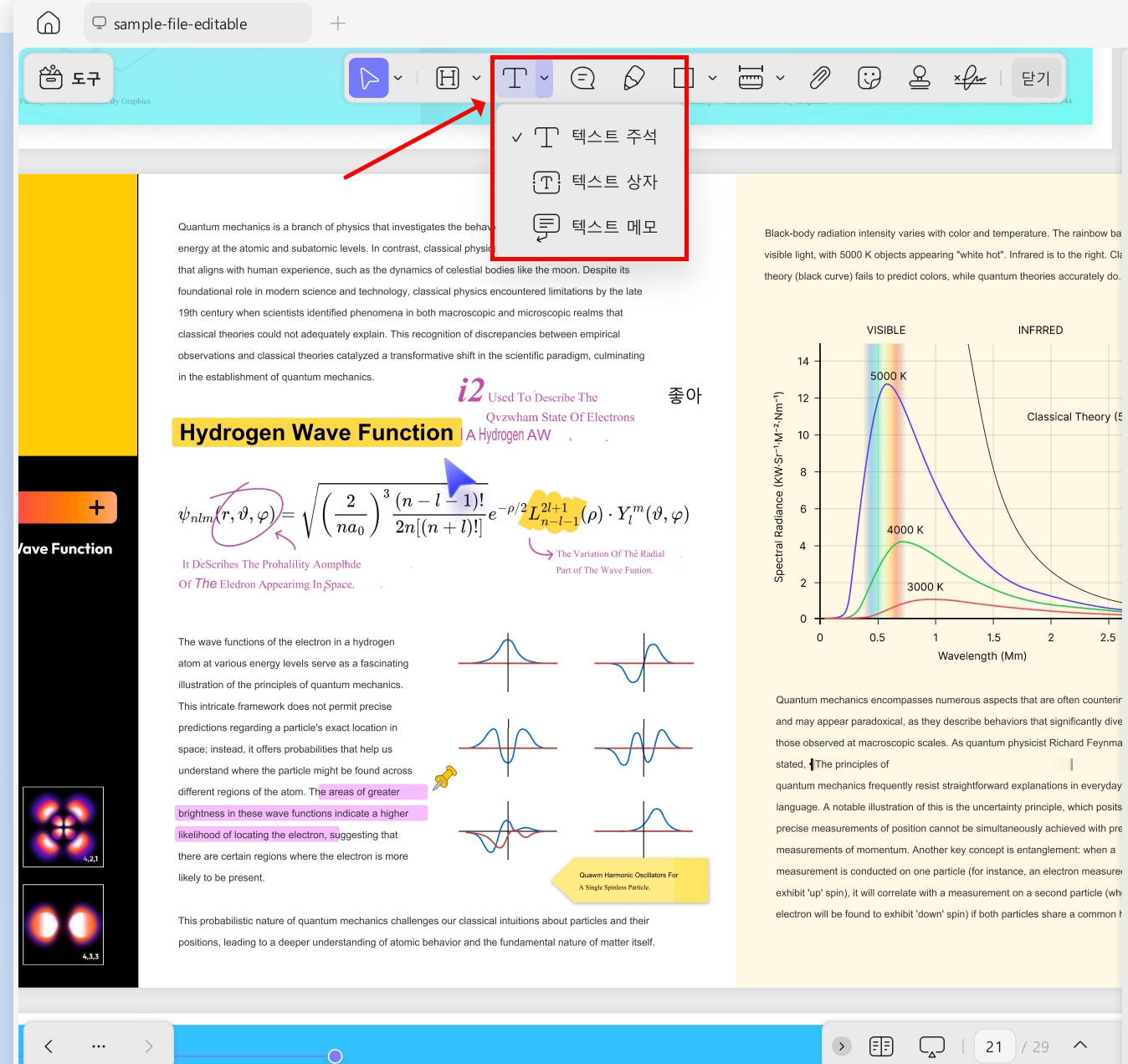Select the cursor pointer tool
The width and height of the screenshot is (1128, 1064).
tap(369, 78)
